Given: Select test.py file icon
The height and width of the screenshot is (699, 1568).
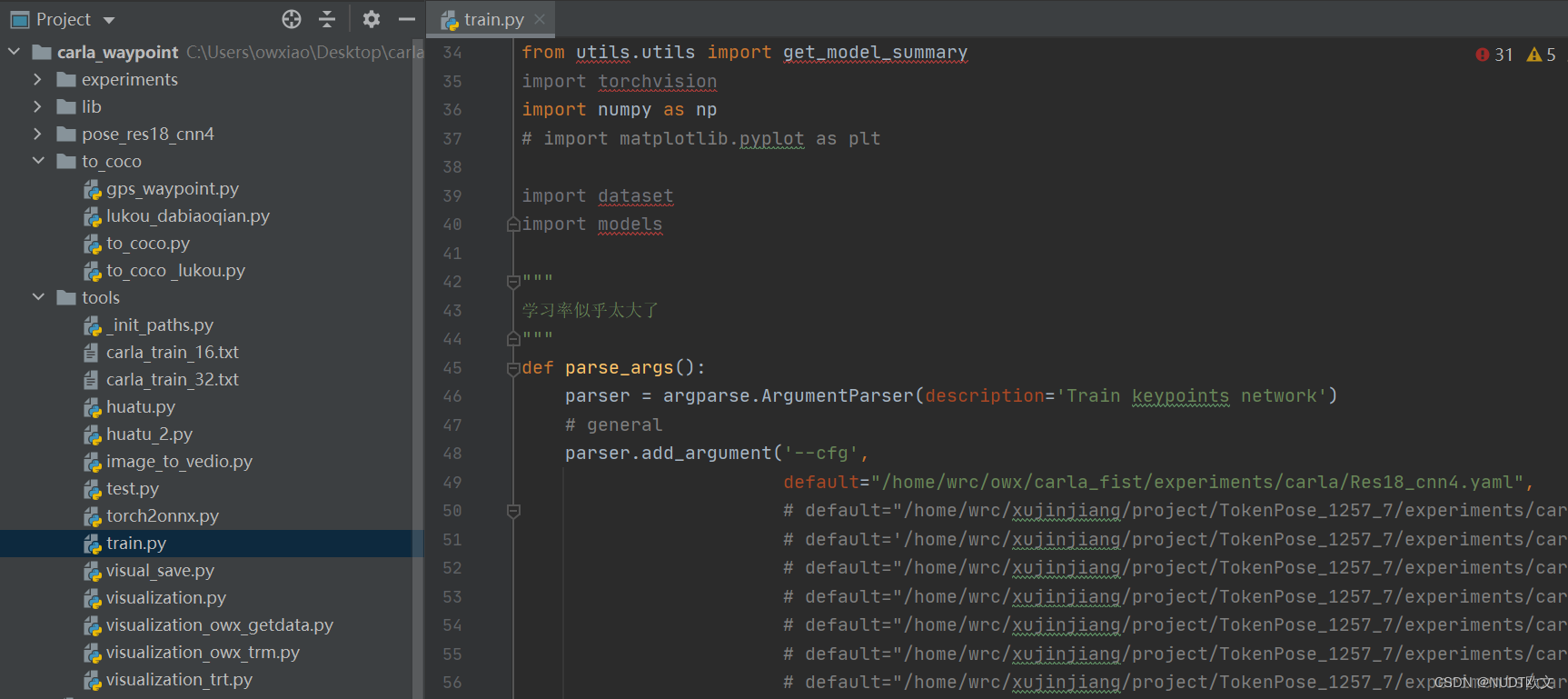Looking at the screenshot, I should coord(92,489).
